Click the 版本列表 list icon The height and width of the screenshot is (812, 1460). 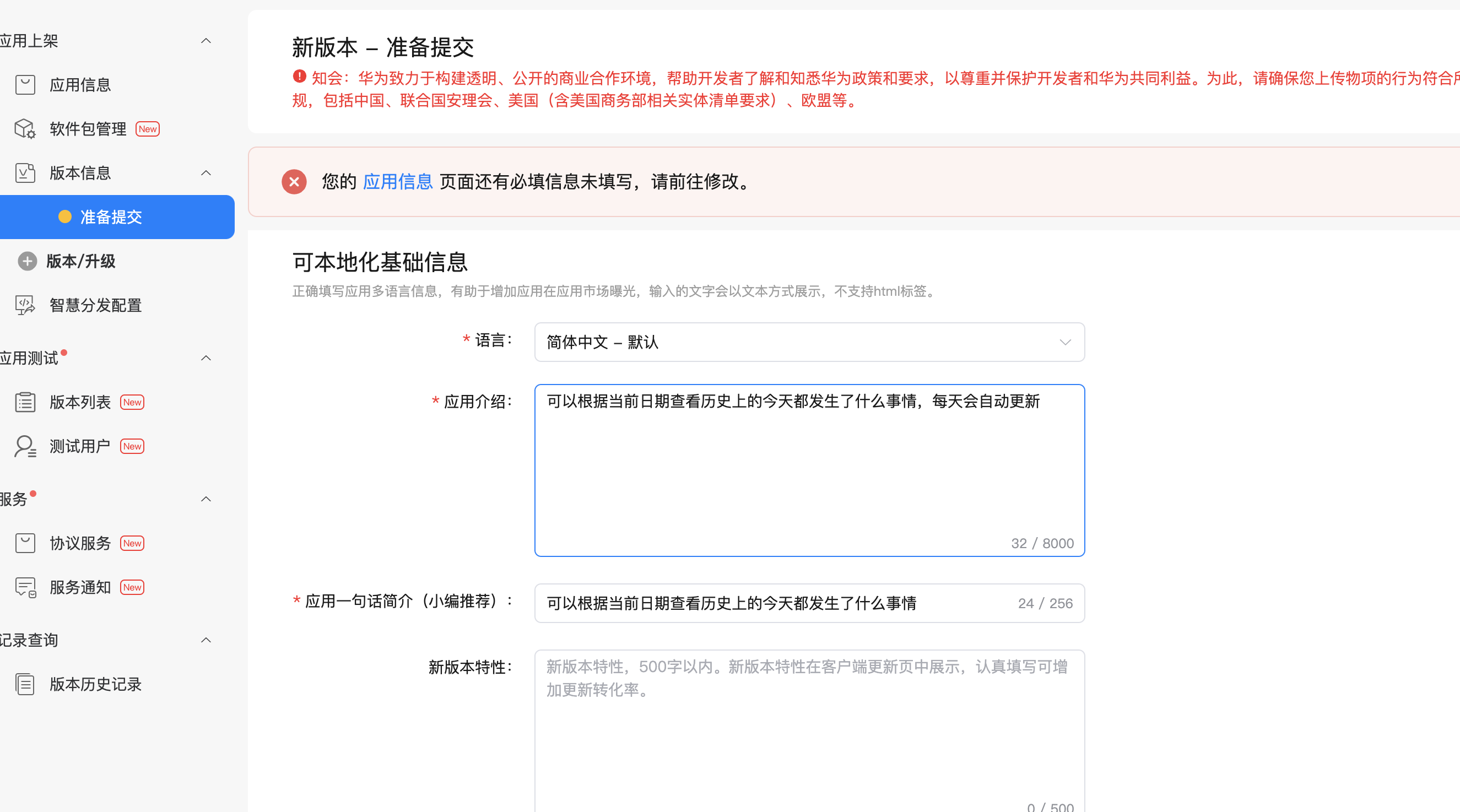point(25,402)
